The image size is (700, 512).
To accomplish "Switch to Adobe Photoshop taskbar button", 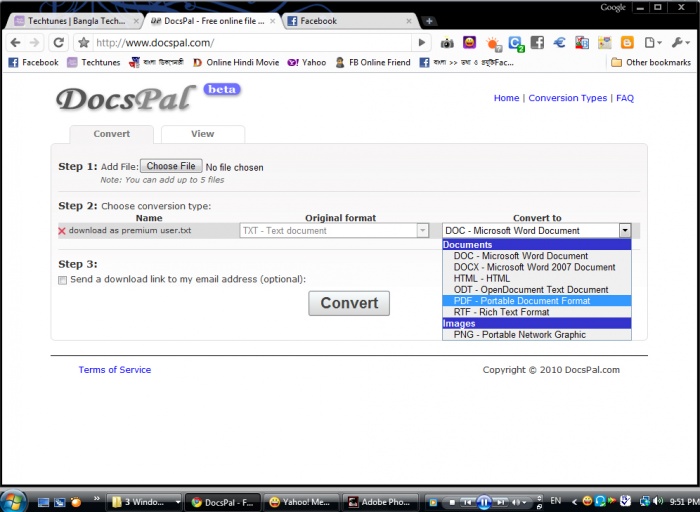I will (380, 502).
